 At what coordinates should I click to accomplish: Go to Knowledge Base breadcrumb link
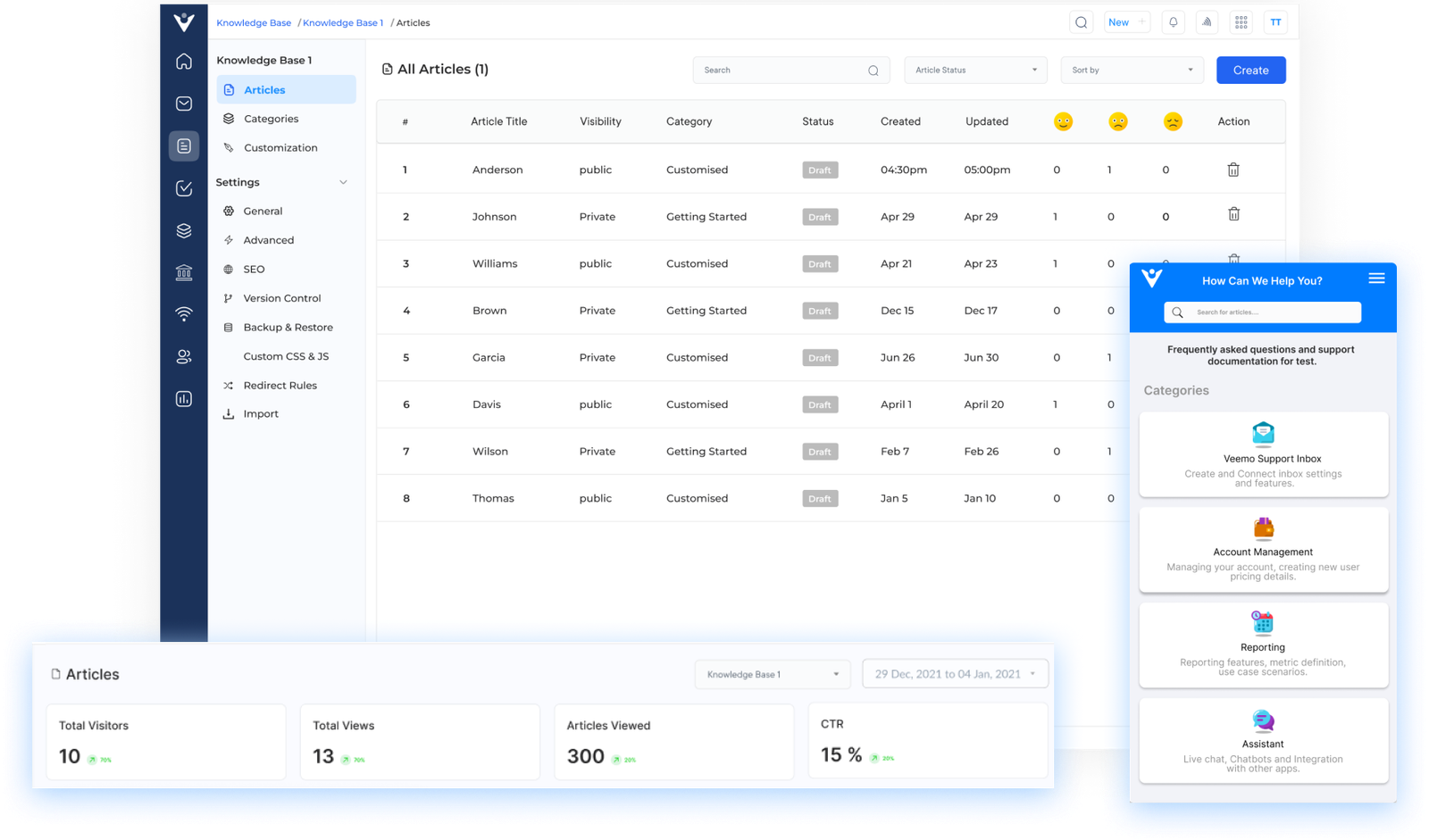click(254, 23)
